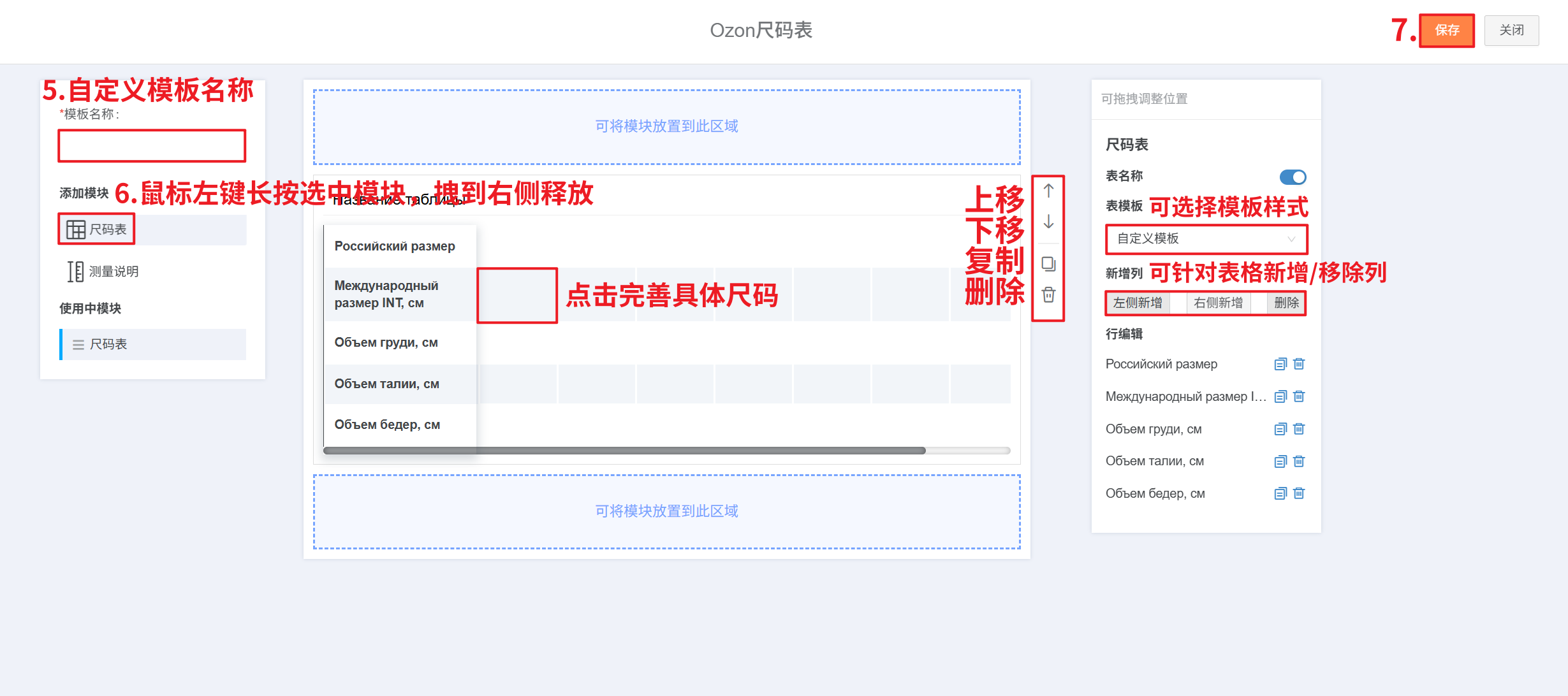This screenshot has height=696, width=1568.
Task: Delete the Объем бедер row
Action: [x=1299, y=493]
